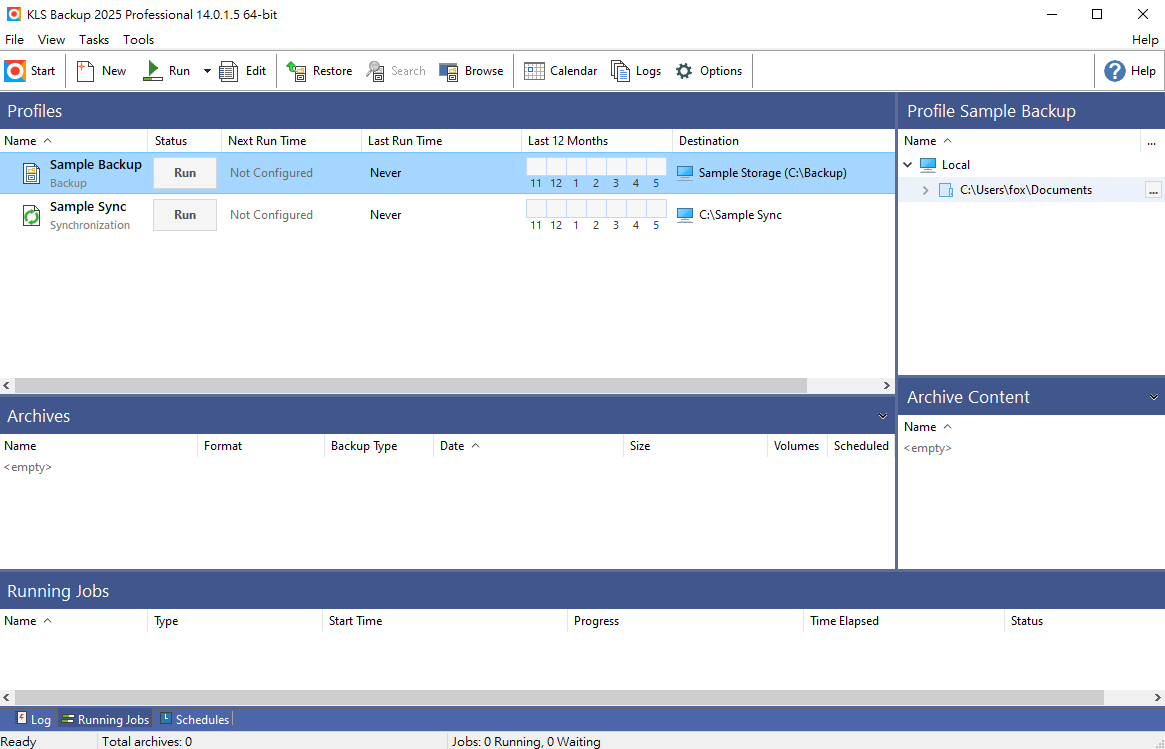Sort profiles by Name column

tap(74, 141)
